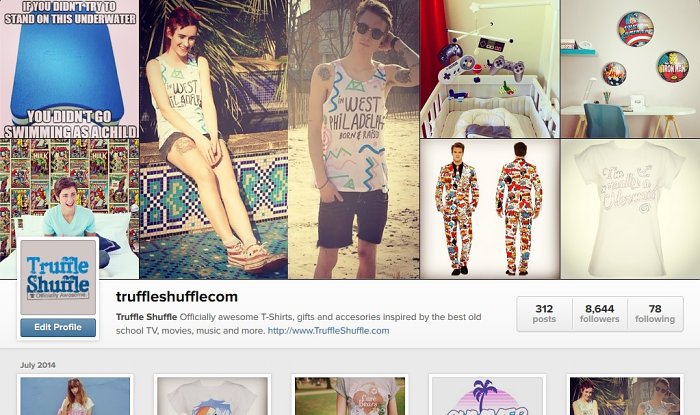Open the West Philadelphia tank top beach photo
The image size is (700, 415).
[354, 139]
